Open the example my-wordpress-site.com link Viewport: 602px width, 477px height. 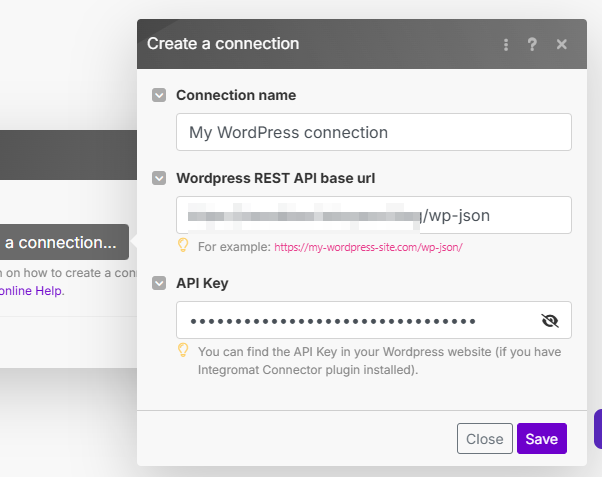click(368, 247)
